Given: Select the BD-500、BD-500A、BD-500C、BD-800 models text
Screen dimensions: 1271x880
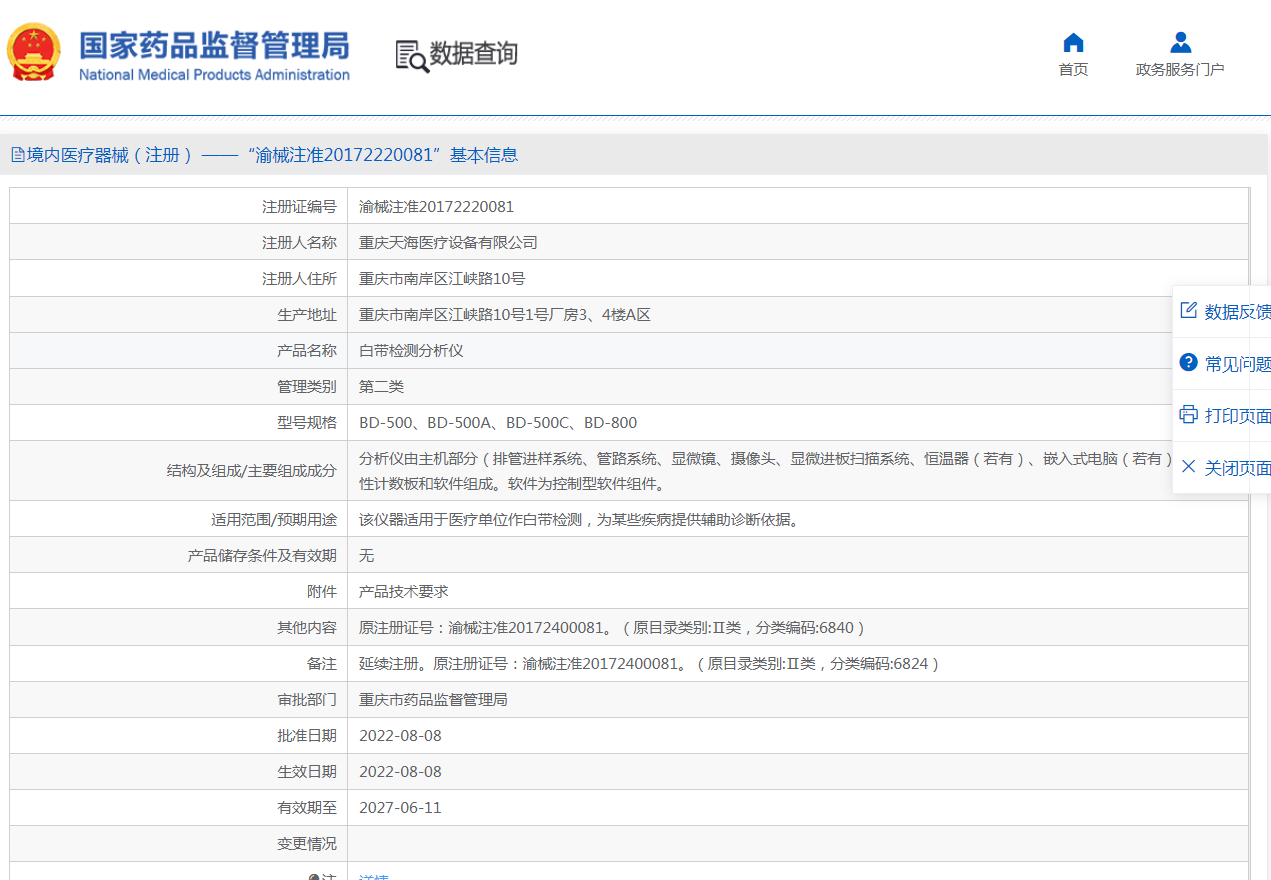Looking at the screenshot, I should pyautogui.click(x=498, y=423).
